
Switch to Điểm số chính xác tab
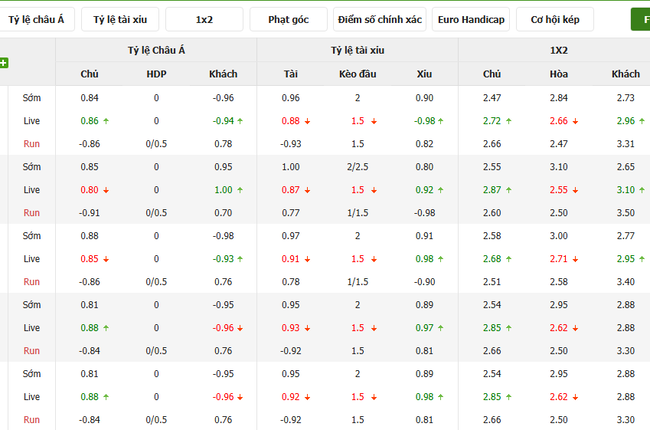(x=378, y=19)
